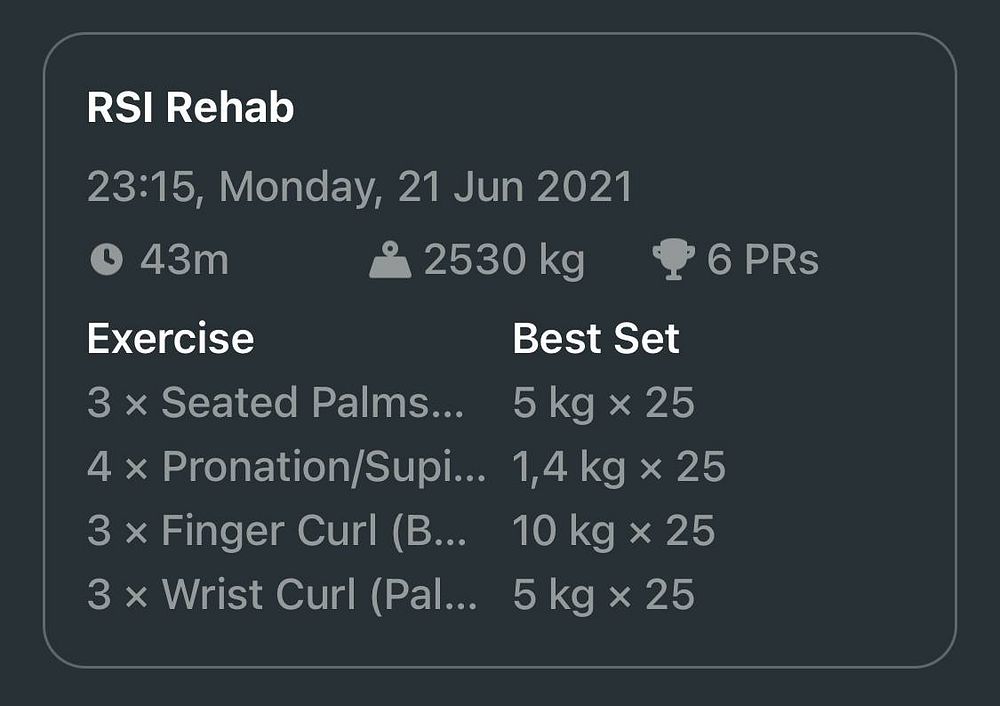Viewport: 1000px width, 706px height.
Task: Click the clock duration icon
Action: [x=107, y=260]
